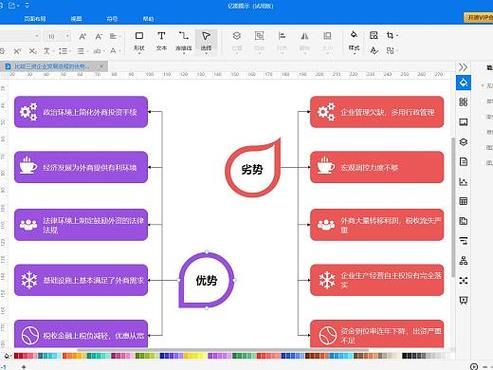The height and width of the screenshot is (370, 493).
Task: Click the Select (选择) pointer tool
Action: (206, 41)
